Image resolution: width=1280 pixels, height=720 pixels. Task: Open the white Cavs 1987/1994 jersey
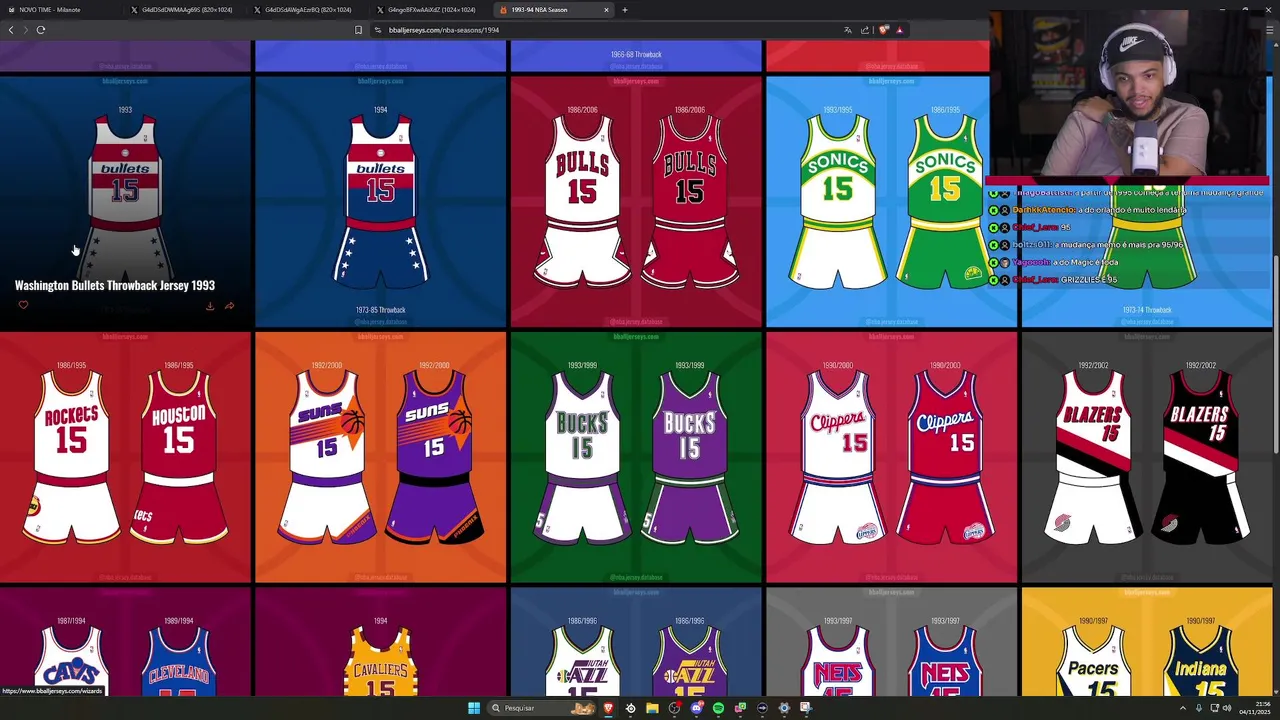pos(72,660)
